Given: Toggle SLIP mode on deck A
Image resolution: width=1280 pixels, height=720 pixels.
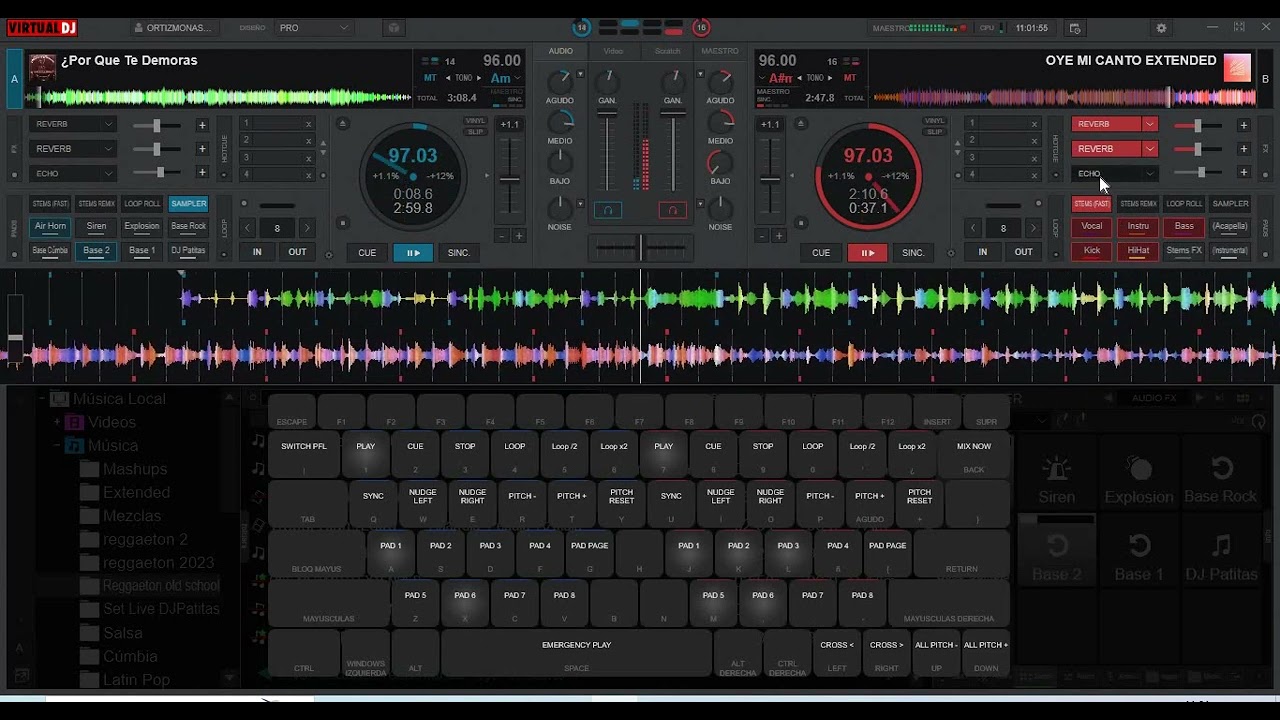Looking at the screenshot, I should (475, 132).
